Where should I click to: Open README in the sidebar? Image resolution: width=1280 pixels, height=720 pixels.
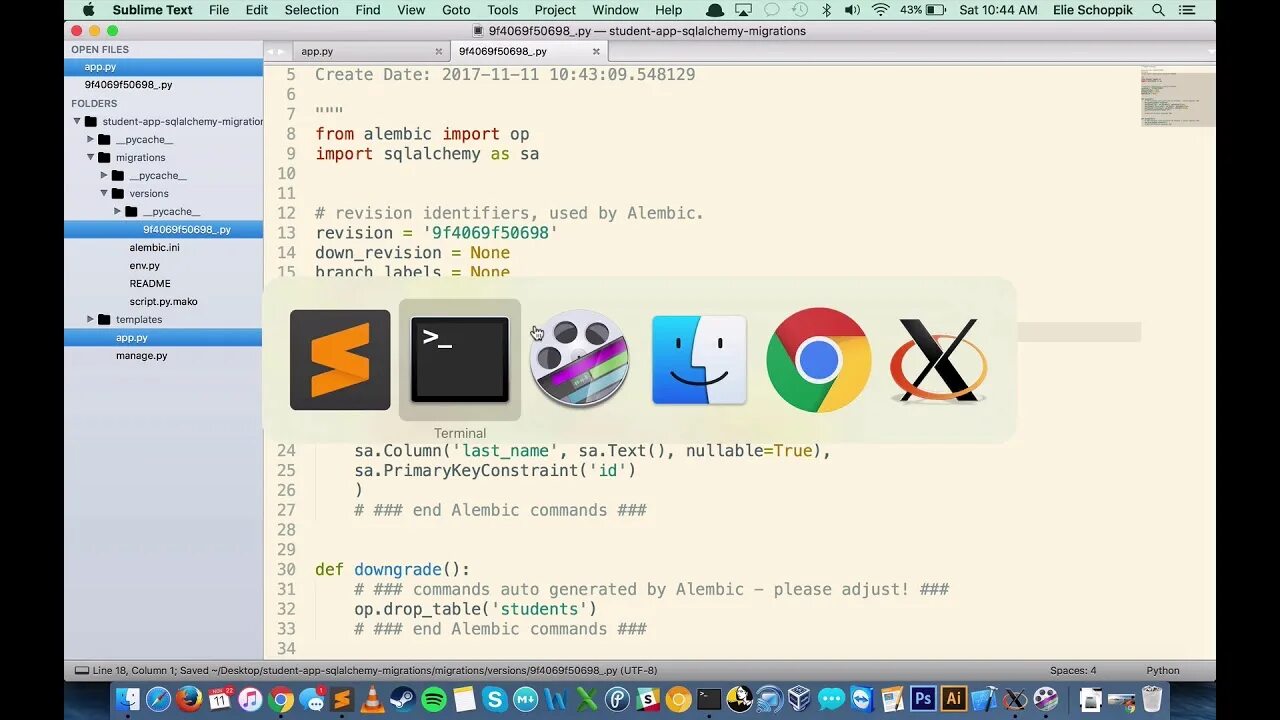coord(150,283)
